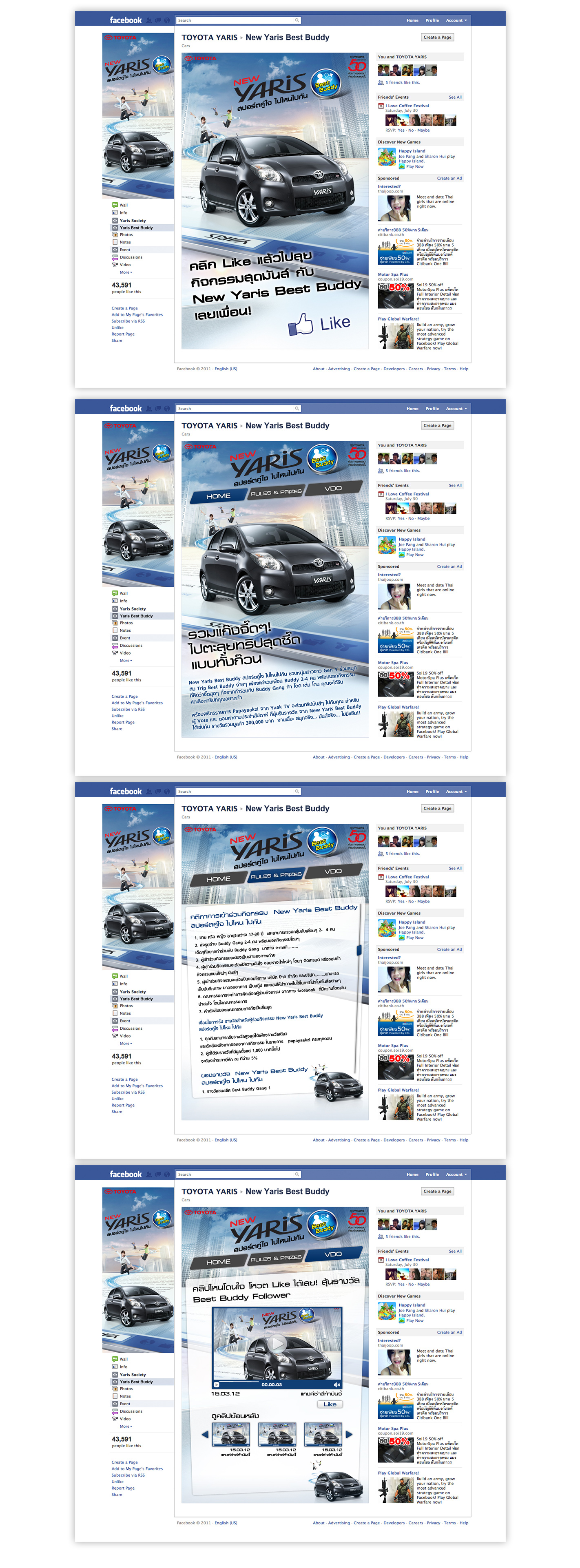Click Create a Page button in topmost mockup
The height and width of the screenshot is (1568, 580).
click(x=437, y=37)
